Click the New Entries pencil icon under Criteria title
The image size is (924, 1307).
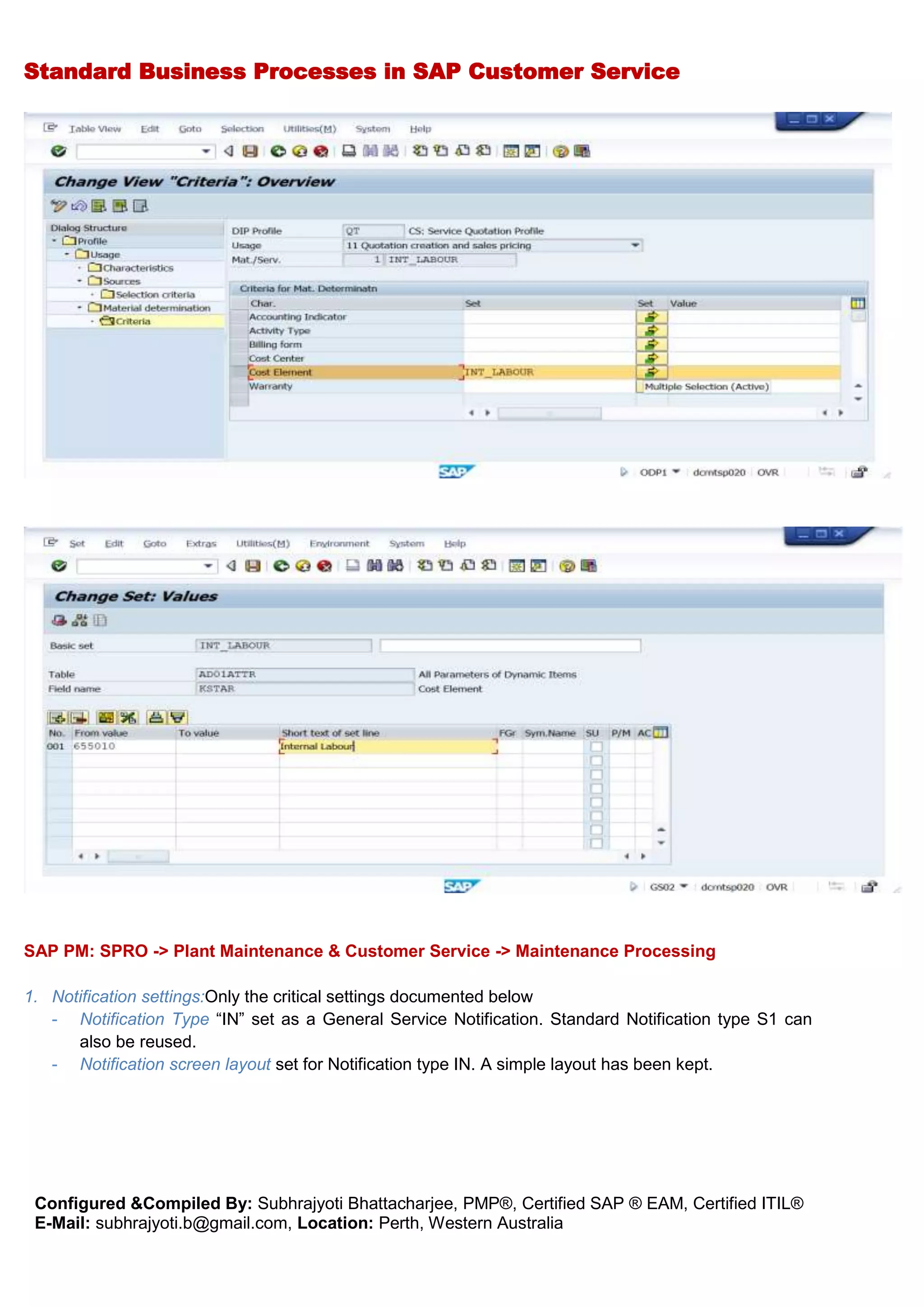(x=58, y=206)
